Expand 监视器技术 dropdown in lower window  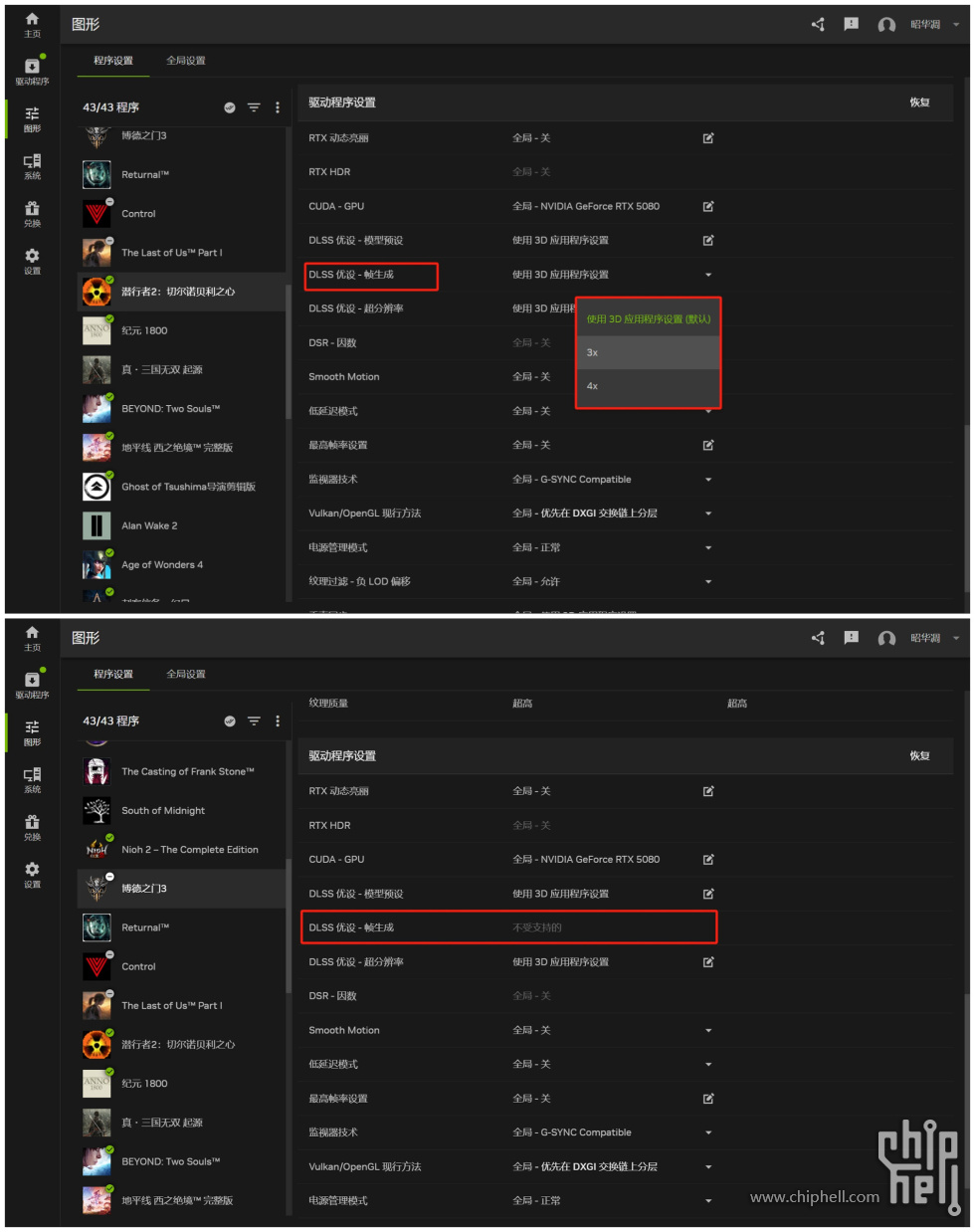[708, 1132]
